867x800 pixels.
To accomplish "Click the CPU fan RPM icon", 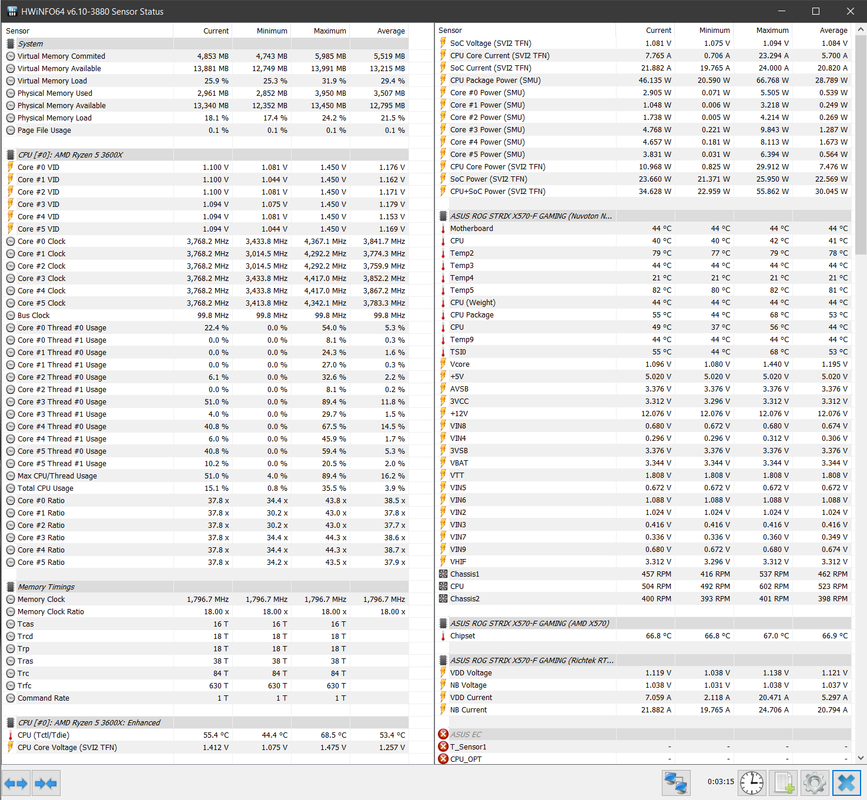I will 443,586.
